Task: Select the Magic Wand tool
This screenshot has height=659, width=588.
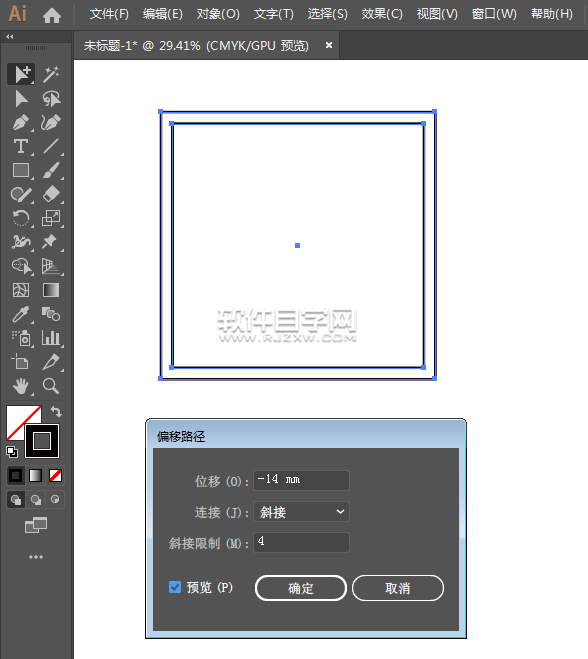Action: [x=51, y=74]
